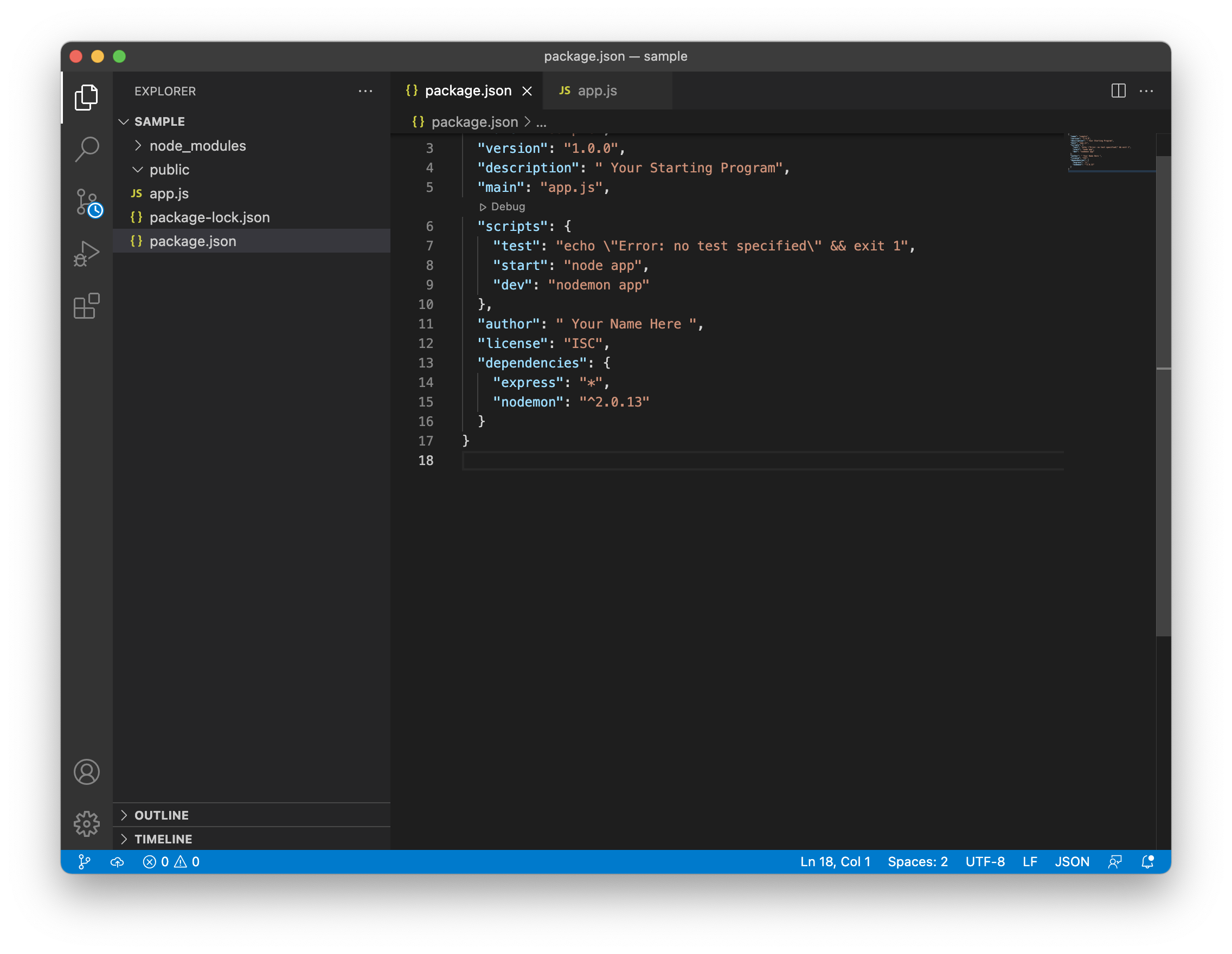Click the Debug code lens above scripts
This screenshot has height=954, width=1232.
[x=503, y=207]
